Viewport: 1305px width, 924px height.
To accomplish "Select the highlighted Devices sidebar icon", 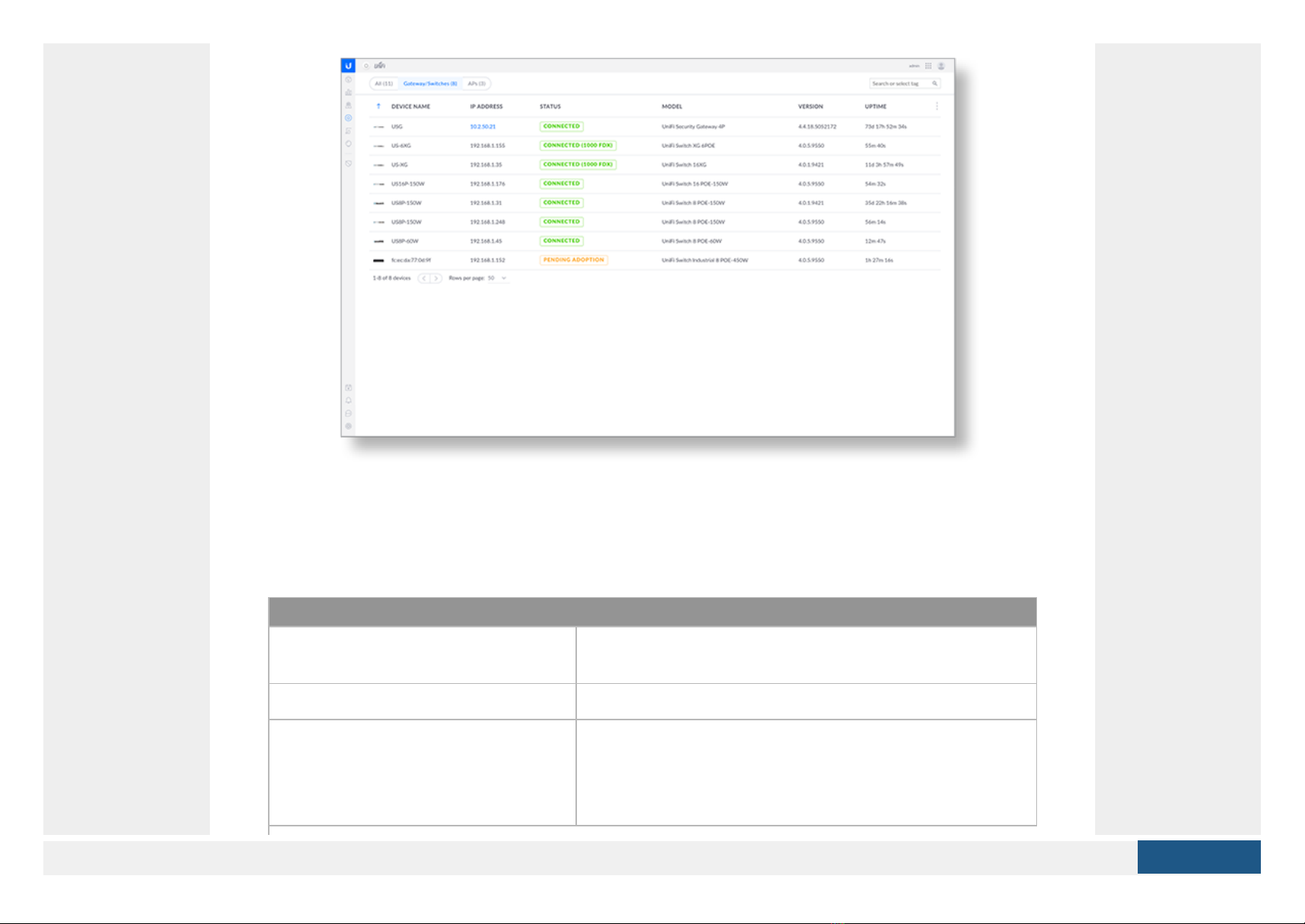I will click(349, 118).
